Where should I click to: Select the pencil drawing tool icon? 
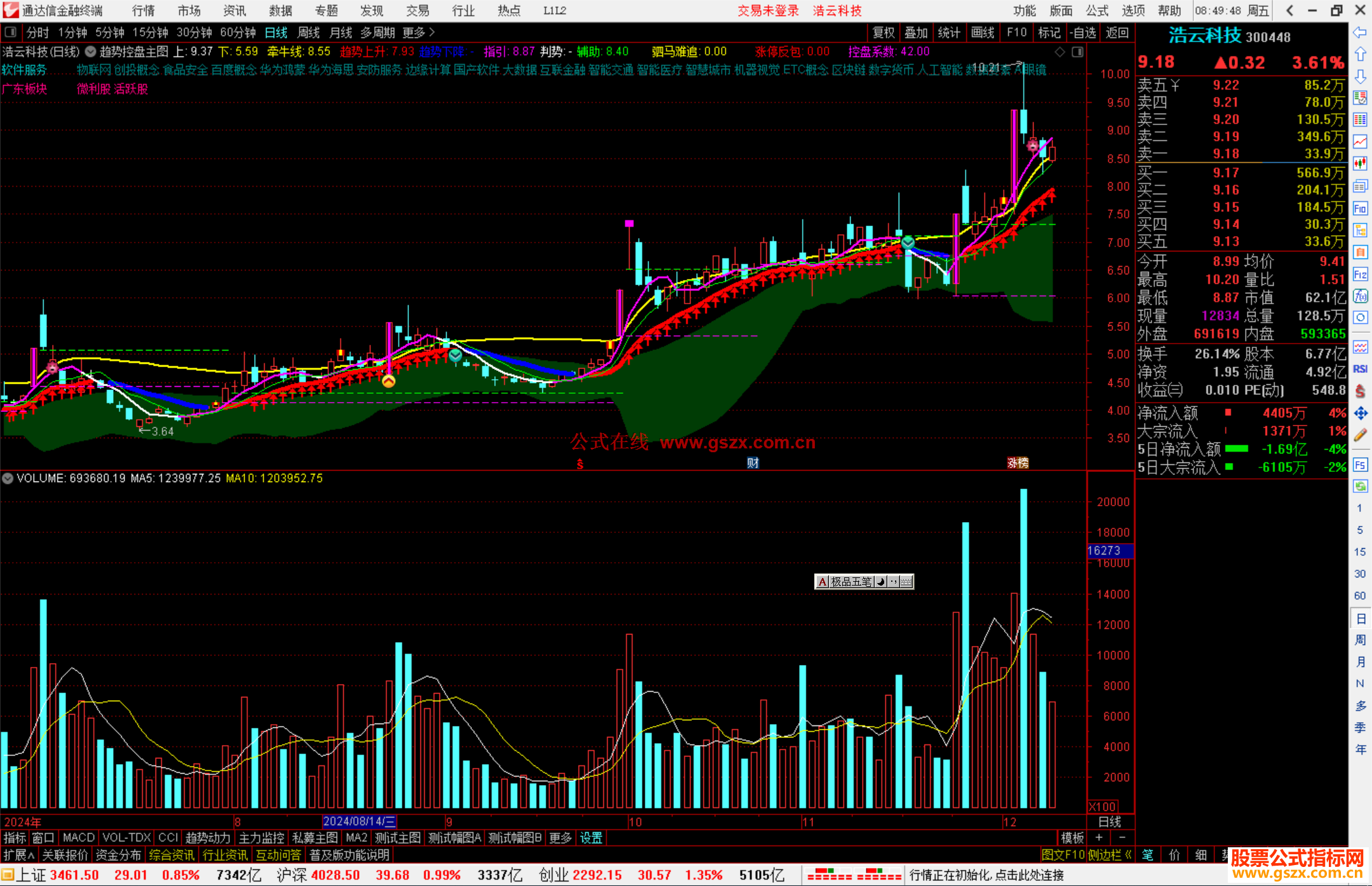pyautogui.click(x=1360, y=436)
